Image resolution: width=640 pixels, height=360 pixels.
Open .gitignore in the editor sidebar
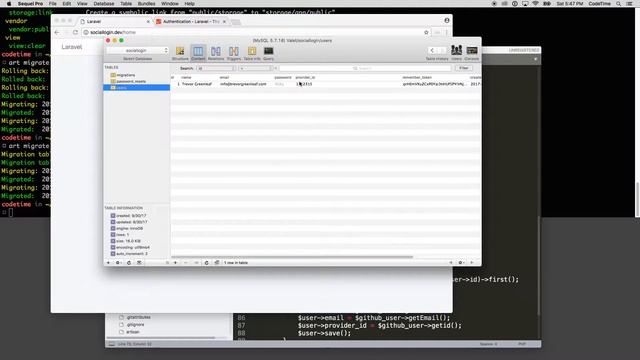pos(135,324)
